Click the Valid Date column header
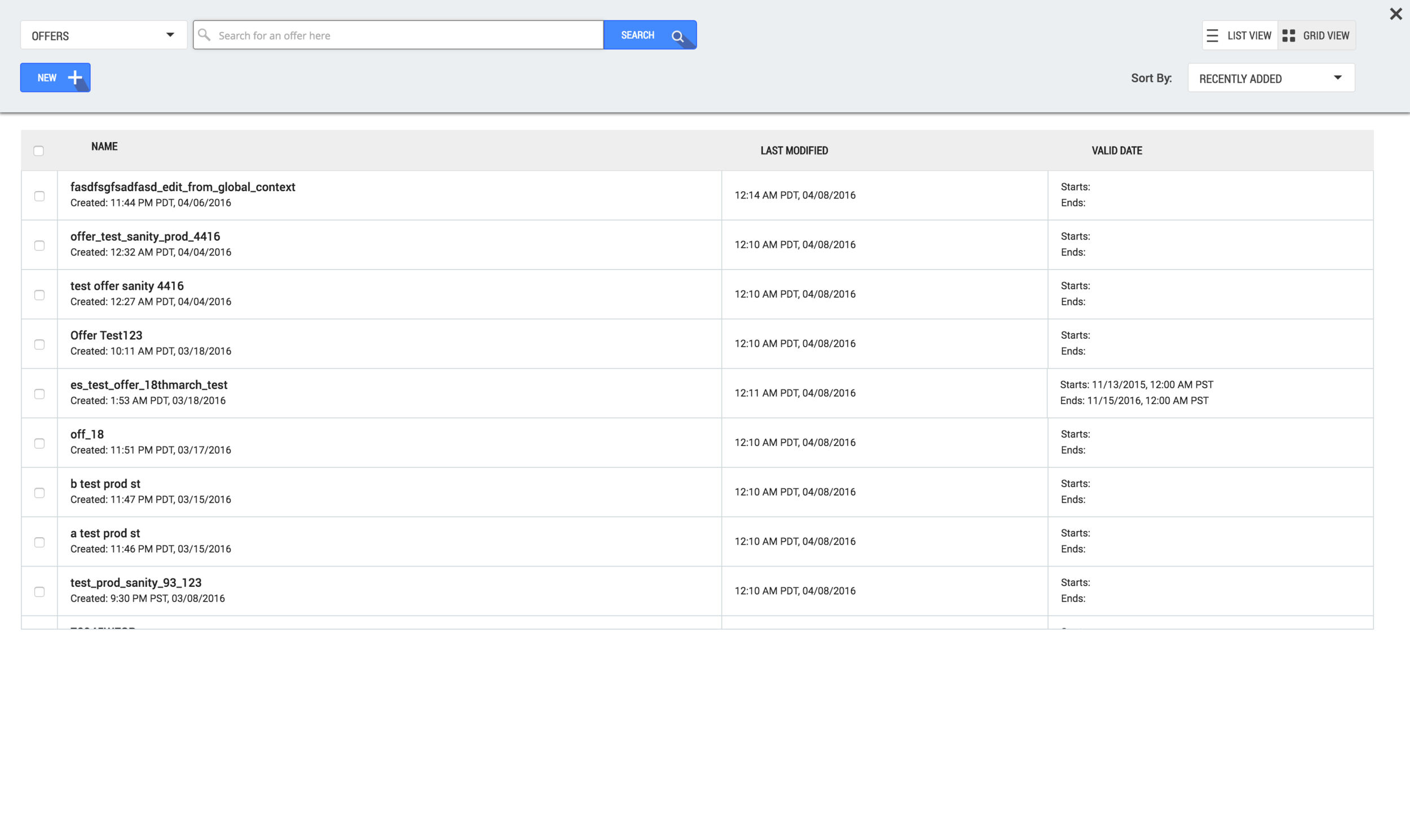This screenshot has width=1410, height=840. click(x=1117, y=151)
